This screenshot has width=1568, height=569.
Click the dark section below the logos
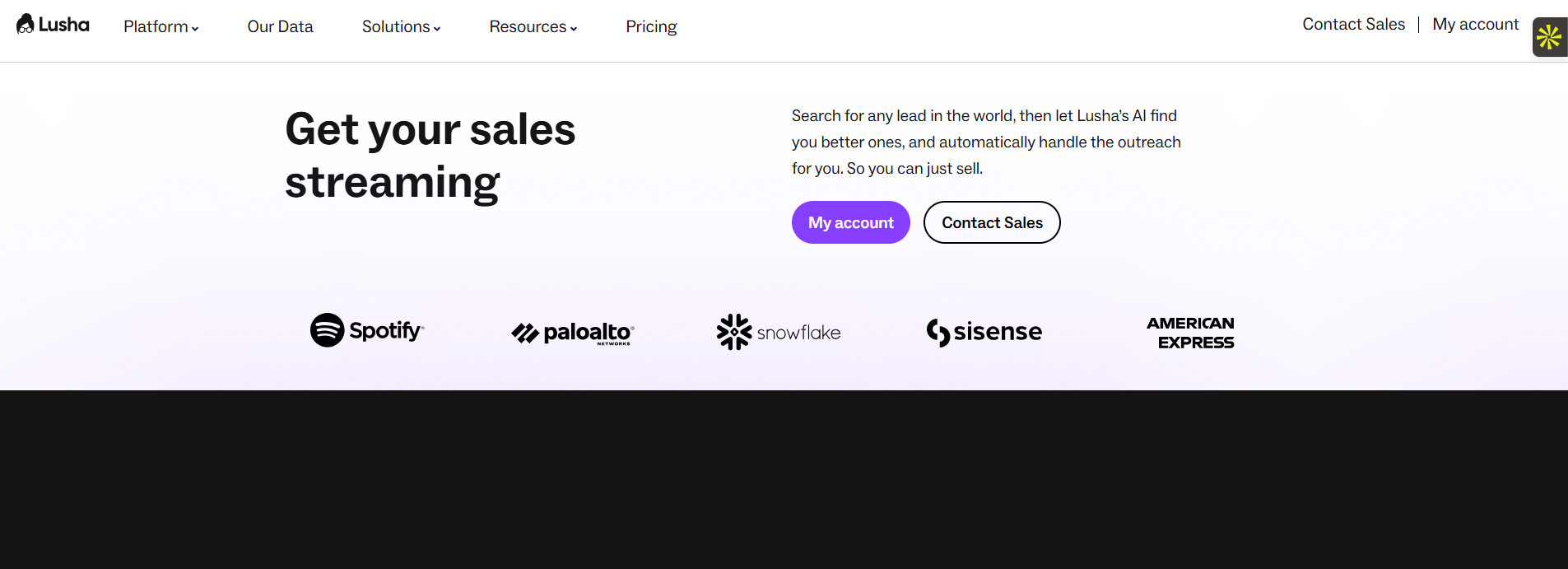click(x=784, y=479)
